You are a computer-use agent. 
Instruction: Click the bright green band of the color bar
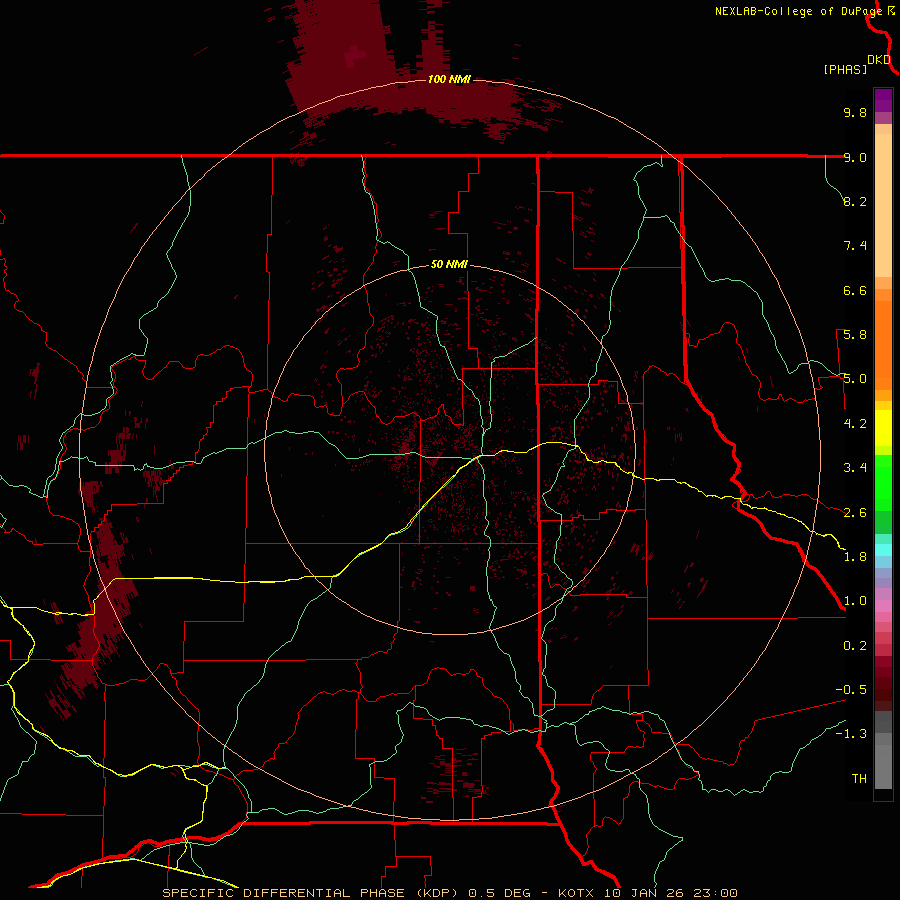(883, 482)
